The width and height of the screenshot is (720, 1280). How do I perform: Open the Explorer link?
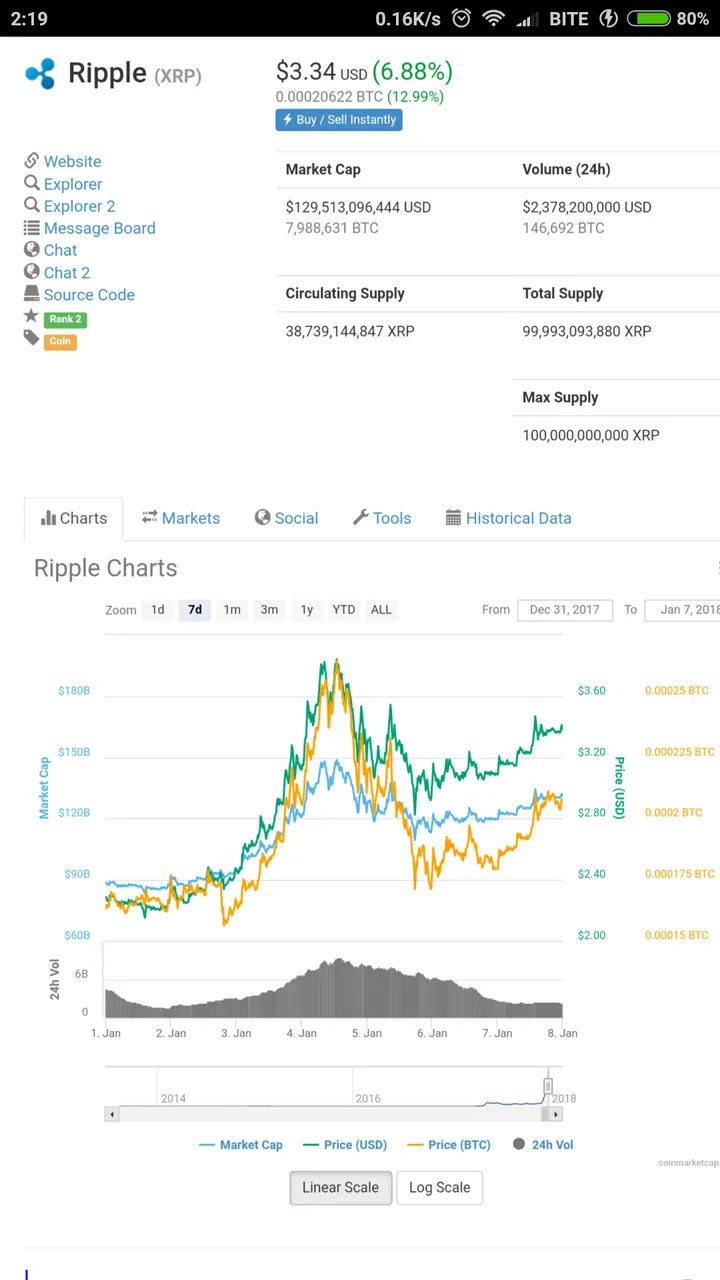pyautogui.click(x=73, y=184)
